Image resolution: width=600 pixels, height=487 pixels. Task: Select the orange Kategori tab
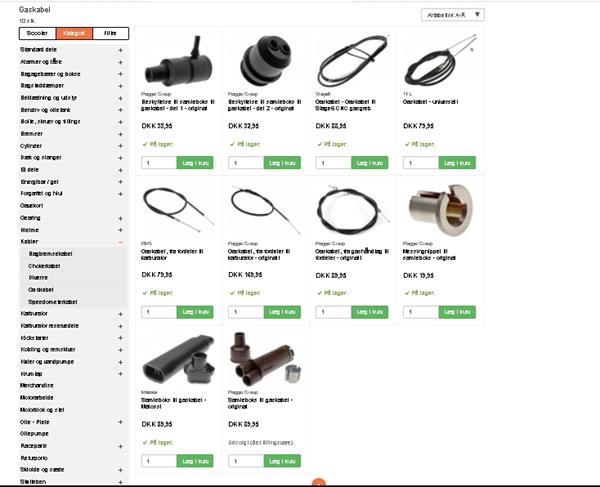[74, 33]
